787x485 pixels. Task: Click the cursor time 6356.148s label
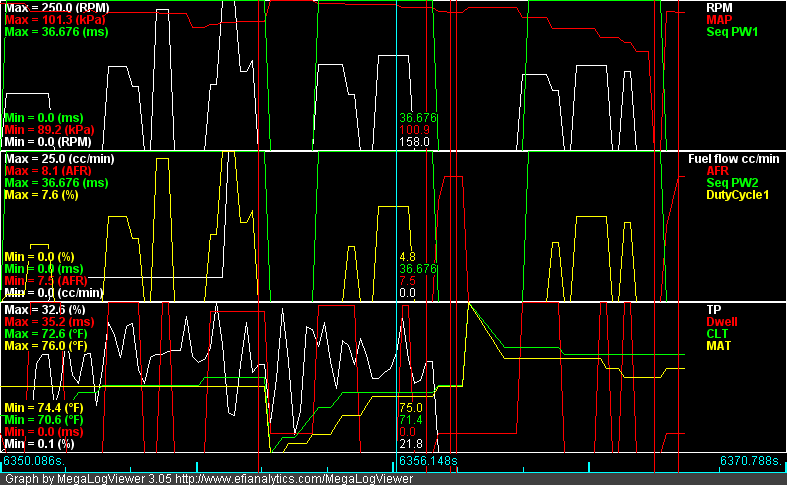428,461
